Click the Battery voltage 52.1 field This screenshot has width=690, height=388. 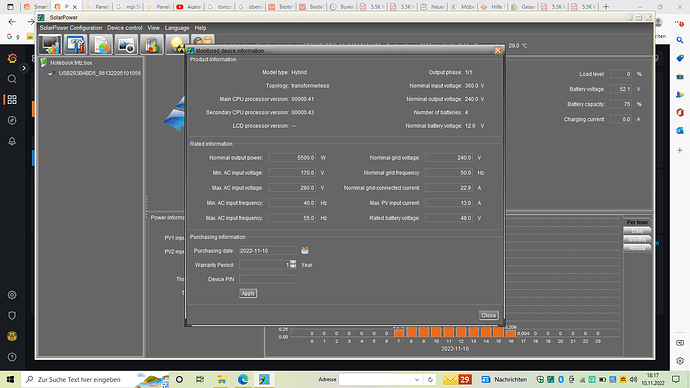(x=621, y=89)
